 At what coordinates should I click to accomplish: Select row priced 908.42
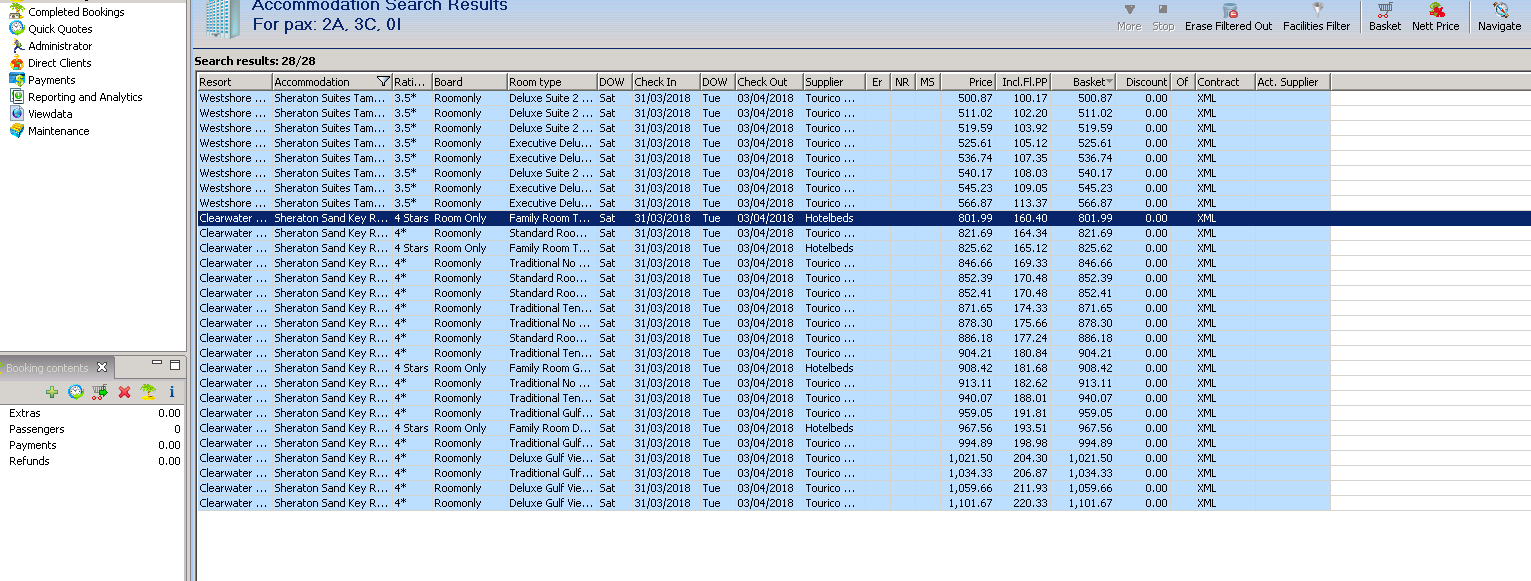coord(763,368)
